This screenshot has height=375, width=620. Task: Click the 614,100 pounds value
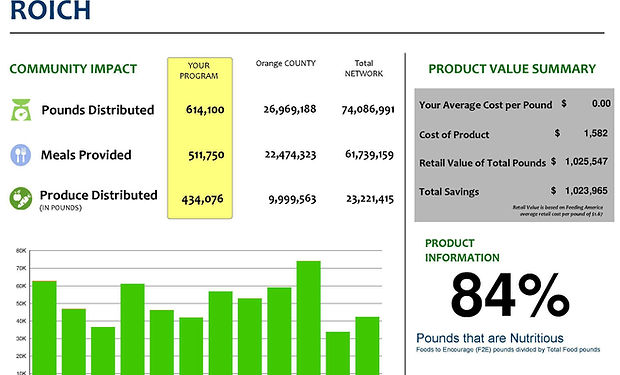205,110
